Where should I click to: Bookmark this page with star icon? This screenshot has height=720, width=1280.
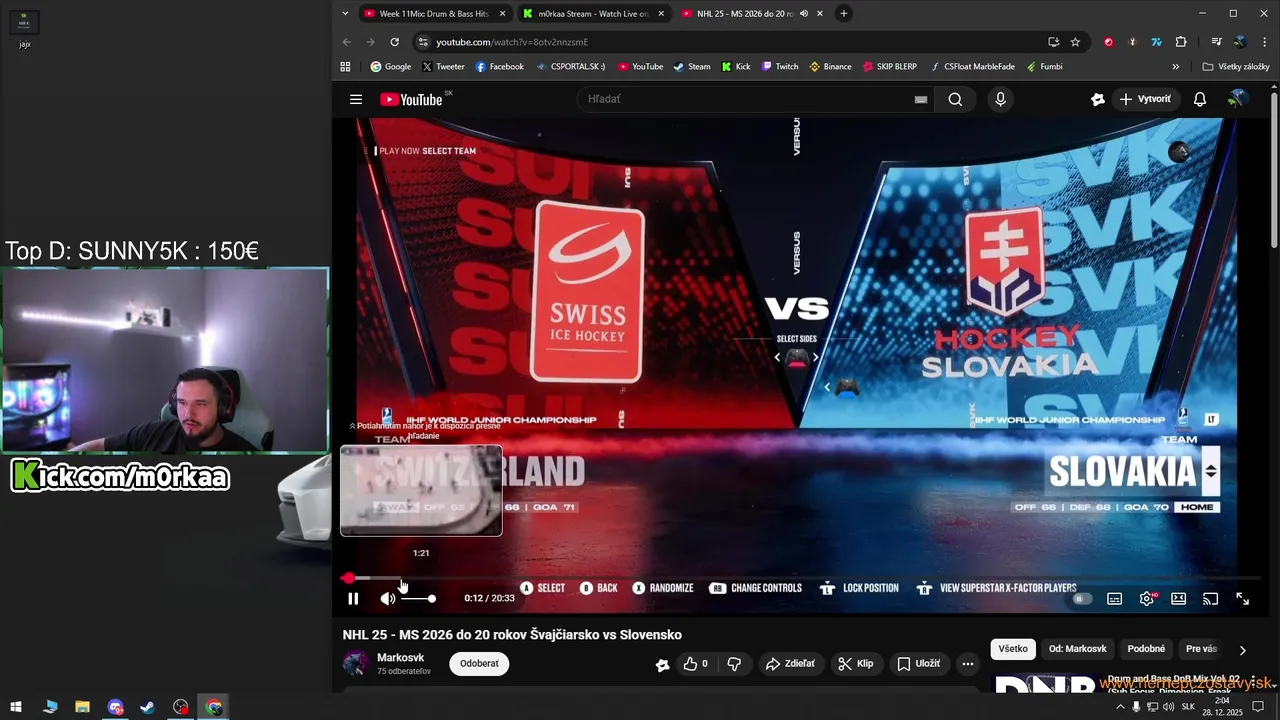pos(1075,42)
